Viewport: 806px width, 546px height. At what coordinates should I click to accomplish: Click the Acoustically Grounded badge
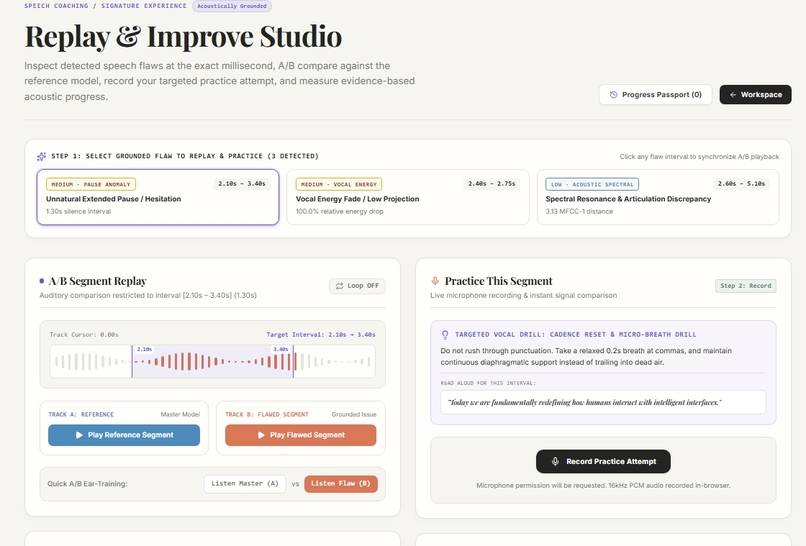(232, 6)
